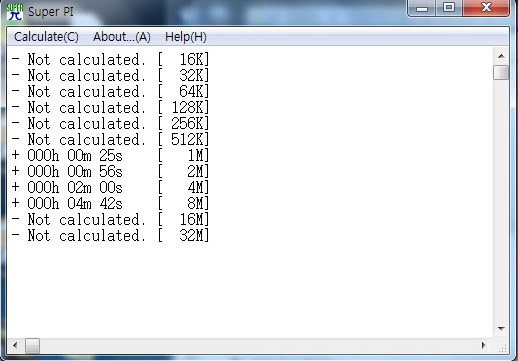Open the Calculate(C) menu

coord(46,37)
